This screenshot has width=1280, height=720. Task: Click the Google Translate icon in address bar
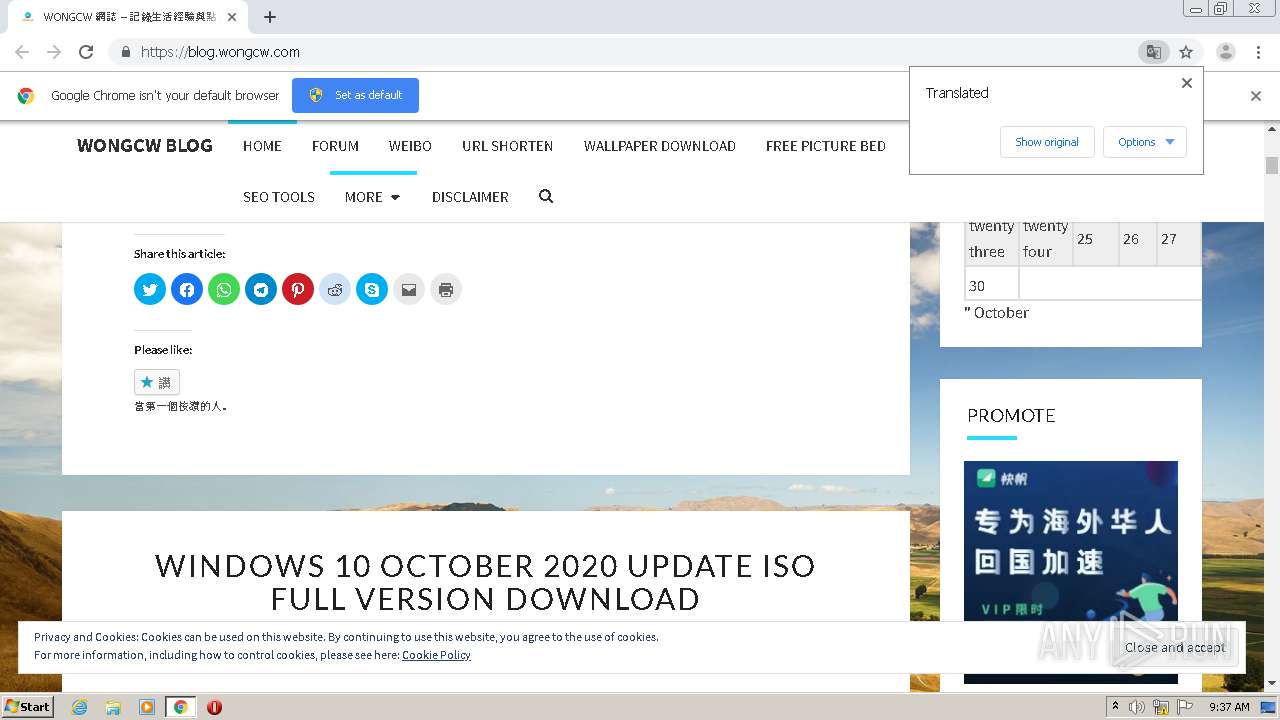1154,52
